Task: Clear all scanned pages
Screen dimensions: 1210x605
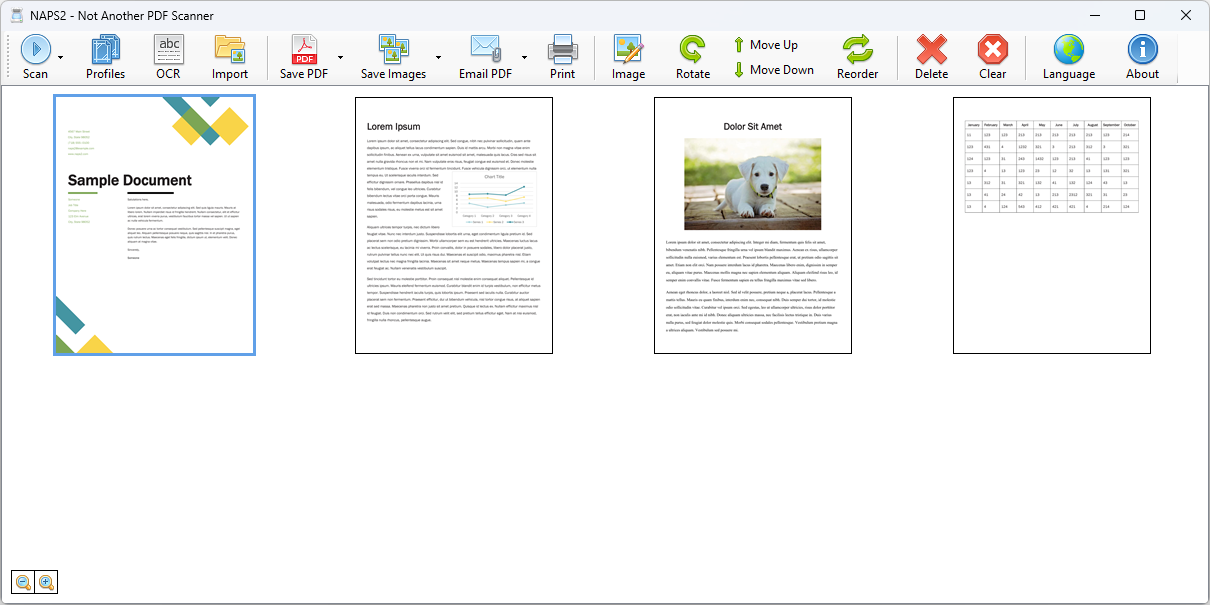Action: point(992,55)
